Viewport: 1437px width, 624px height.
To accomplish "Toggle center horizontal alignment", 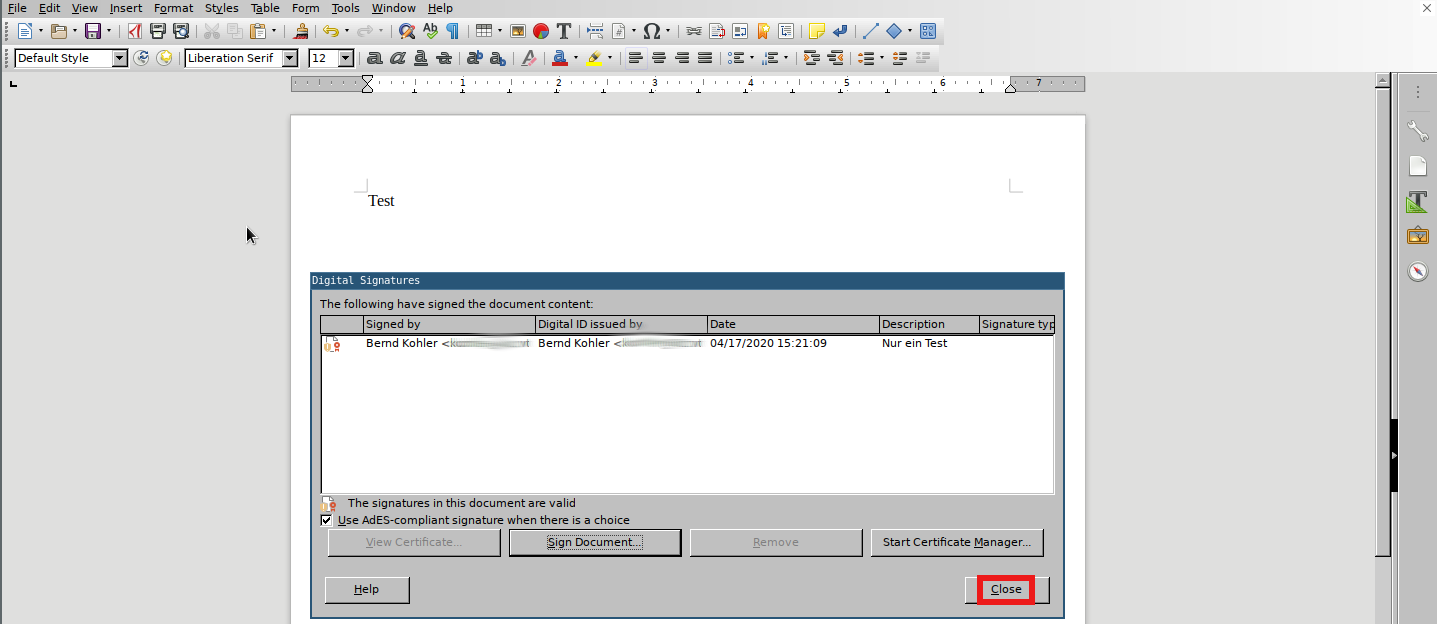I will (659, 58).
